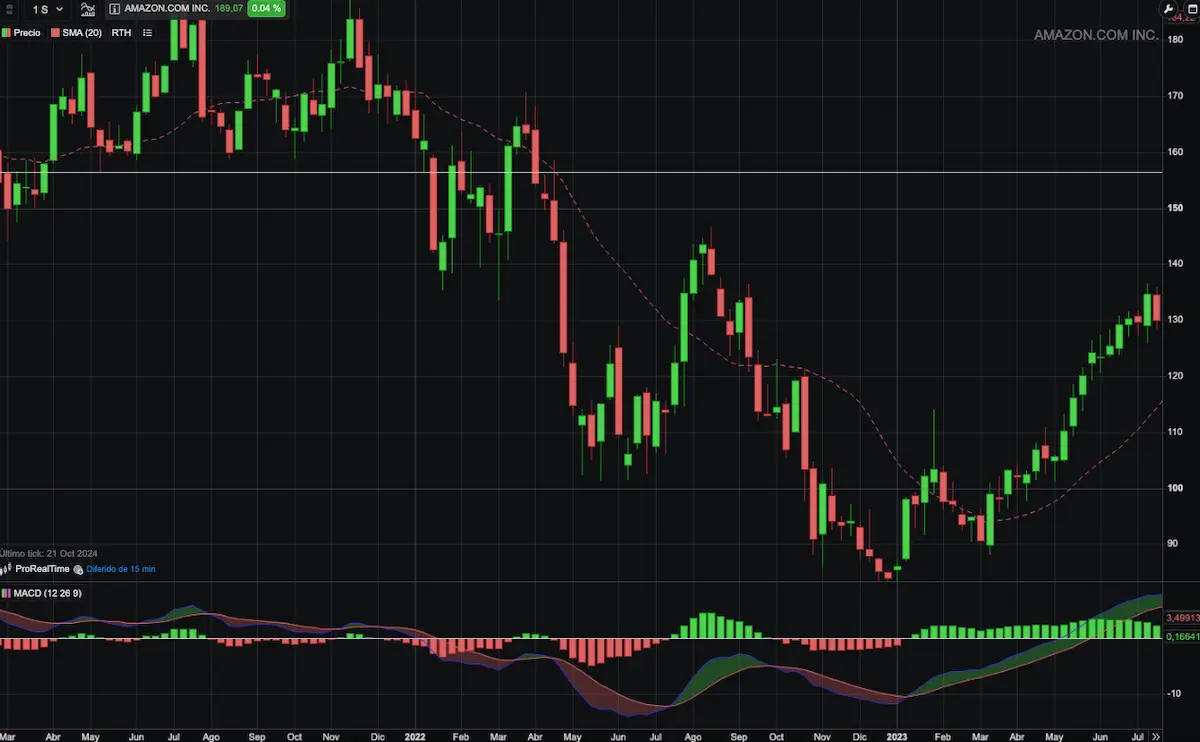
Task: Click the white horizontal line near 156
Action: 600,173
